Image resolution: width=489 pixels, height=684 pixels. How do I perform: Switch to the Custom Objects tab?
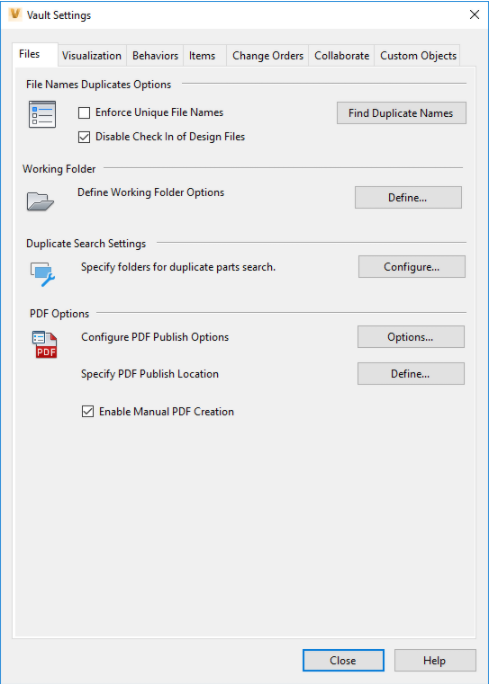tap(418, 56)
